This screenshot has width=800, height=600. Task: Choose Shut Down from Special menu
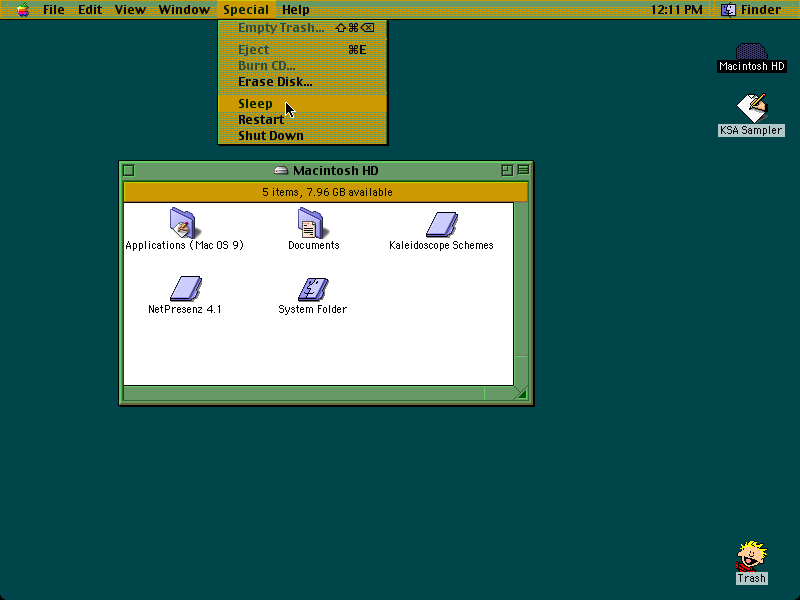(x=303, y=136)
